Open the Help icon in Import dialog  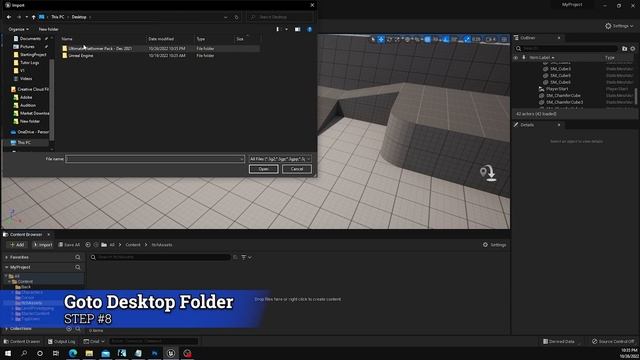pos(309,29)
